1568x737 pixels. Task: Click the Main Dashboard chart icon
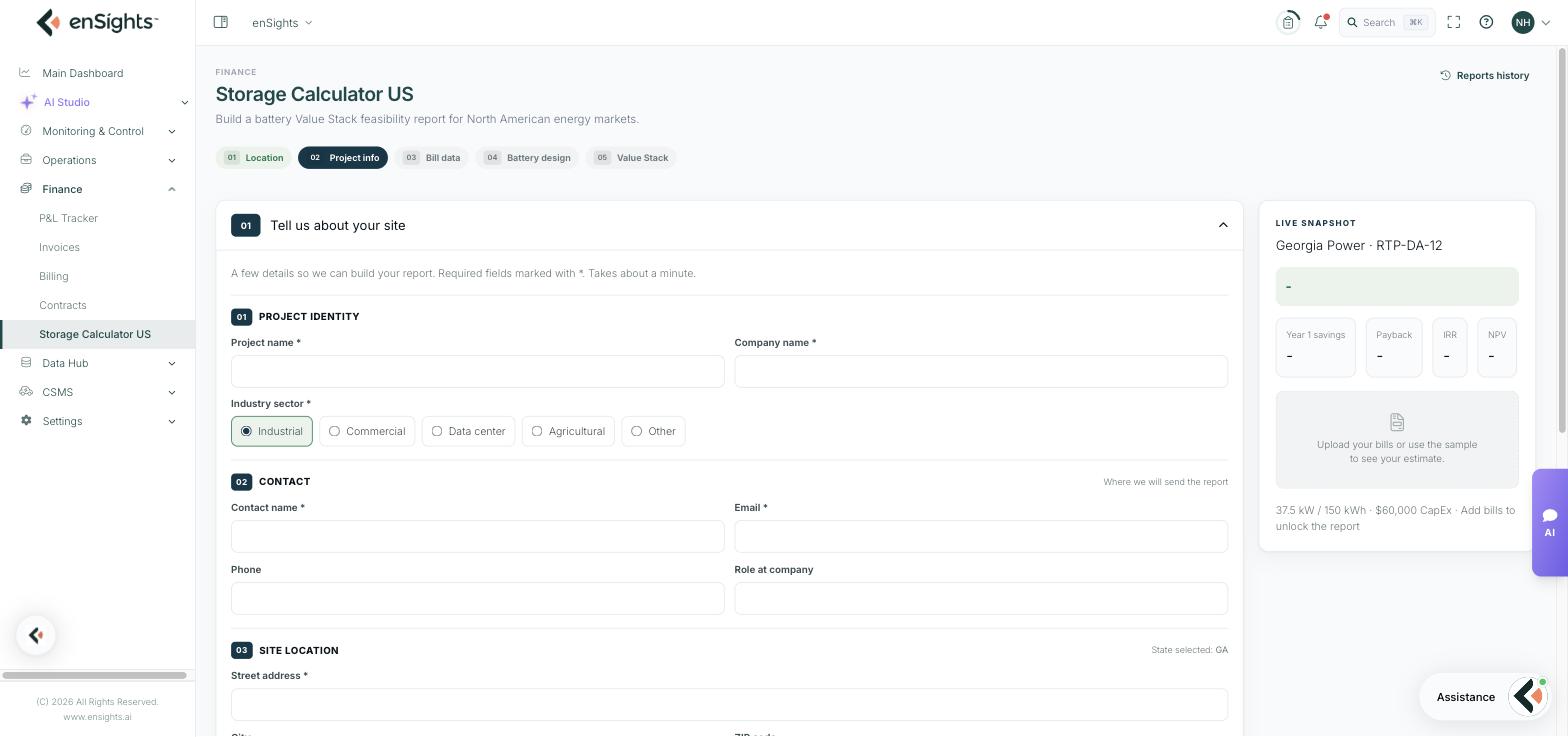tap(25, 73)
